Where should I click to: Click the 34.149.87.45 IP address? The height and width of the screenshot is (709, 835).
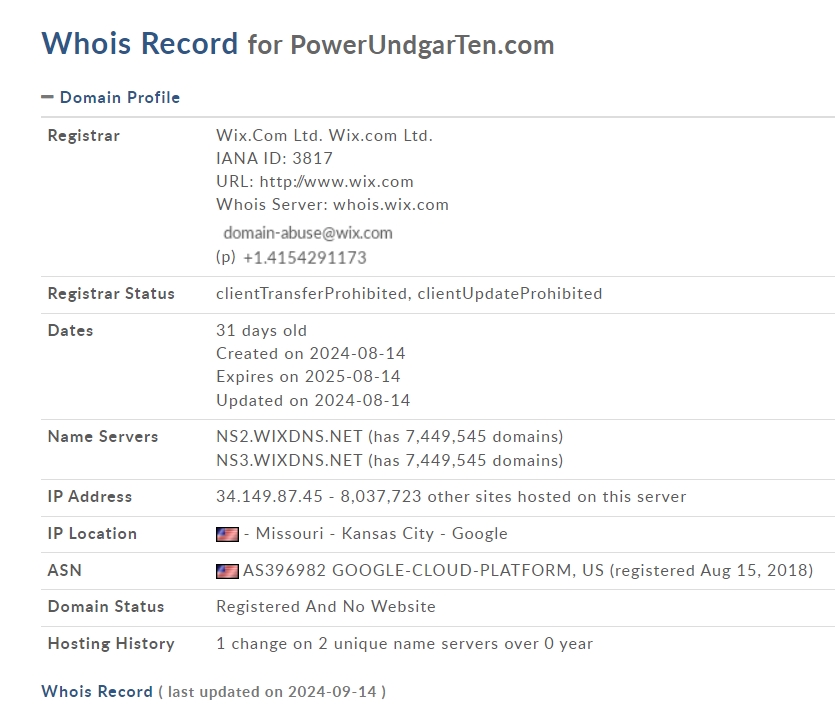click(x=269, y=496)
